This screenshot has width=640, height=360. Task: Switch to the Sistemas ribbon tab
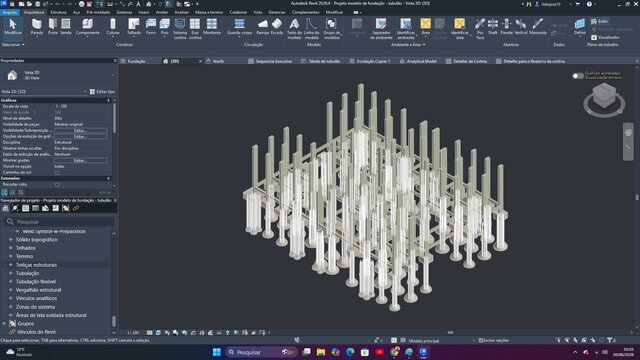pos(124,12)
